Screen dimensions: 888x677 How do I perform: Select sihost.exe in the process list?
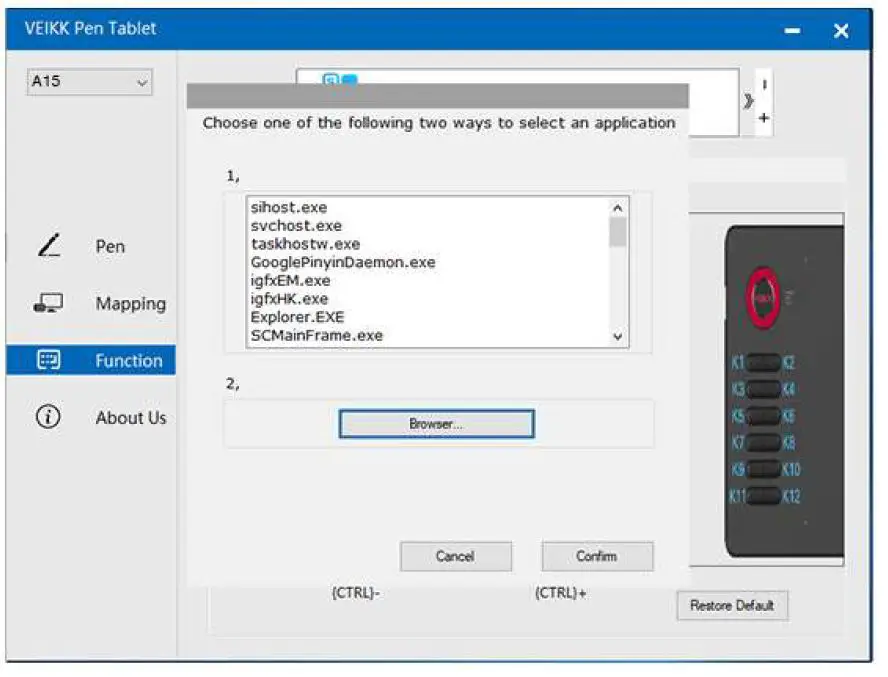(x=289, y=207)
